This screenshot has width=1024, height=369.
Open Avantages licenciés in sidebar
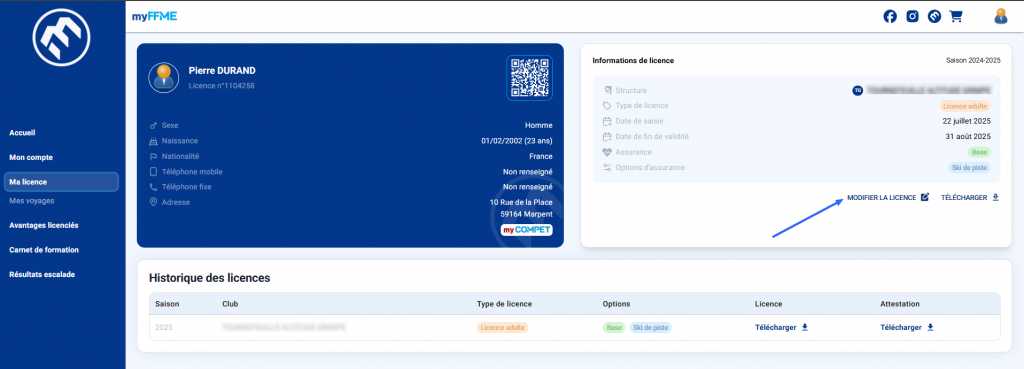[44, 225]
